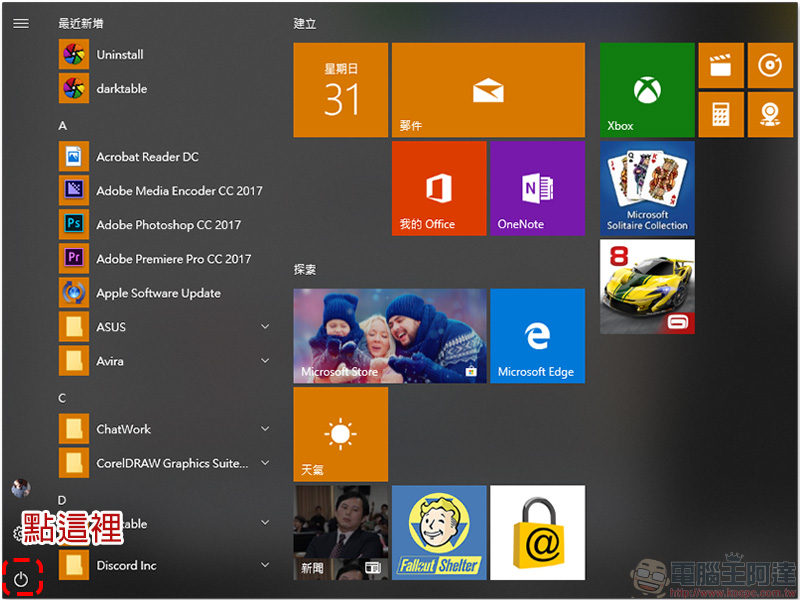Launch the Fallout Shelter tile
This screenshot has height=600, width=800.
point(439,533)
